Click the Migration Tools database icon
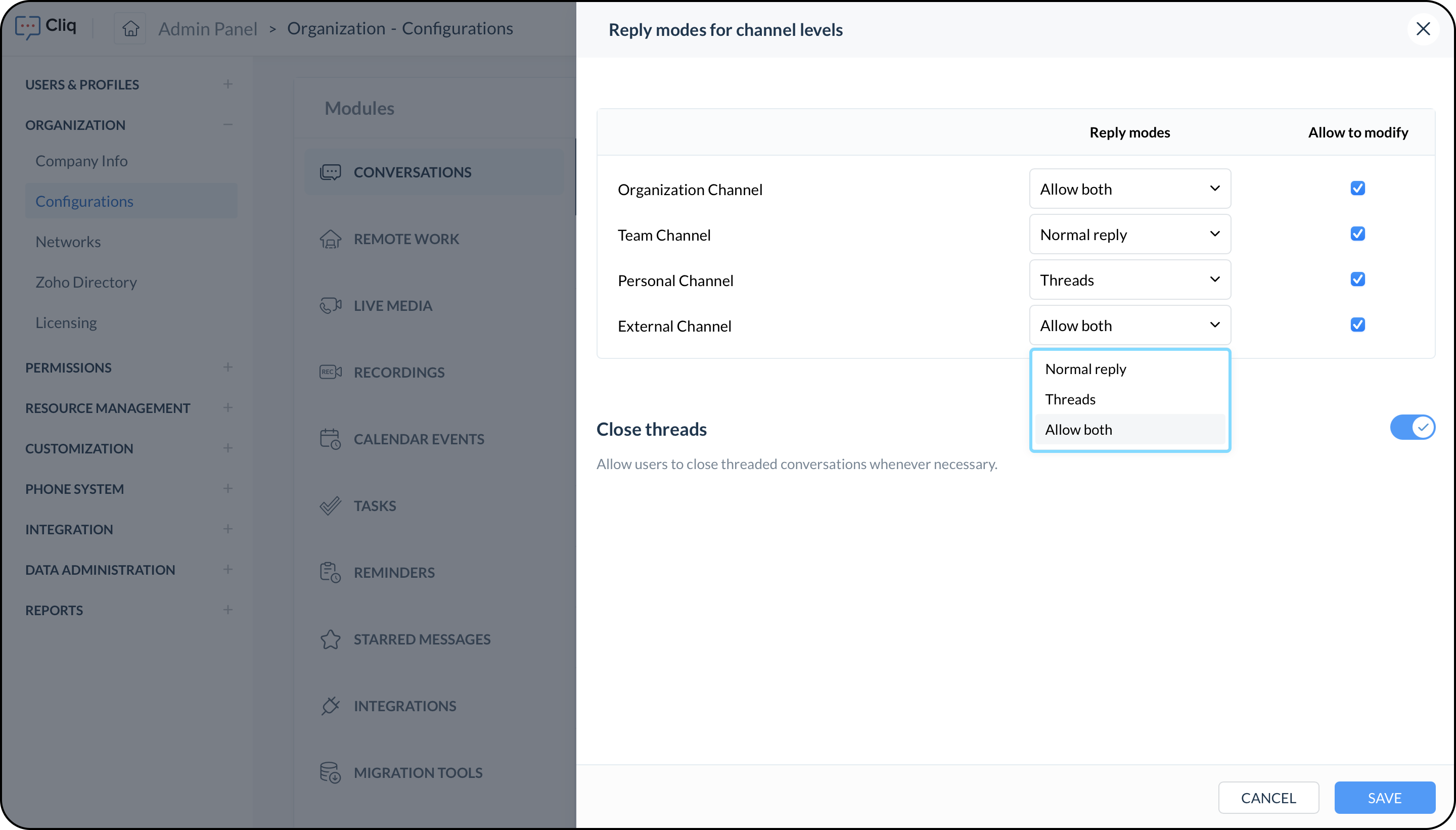 (331, 772)
